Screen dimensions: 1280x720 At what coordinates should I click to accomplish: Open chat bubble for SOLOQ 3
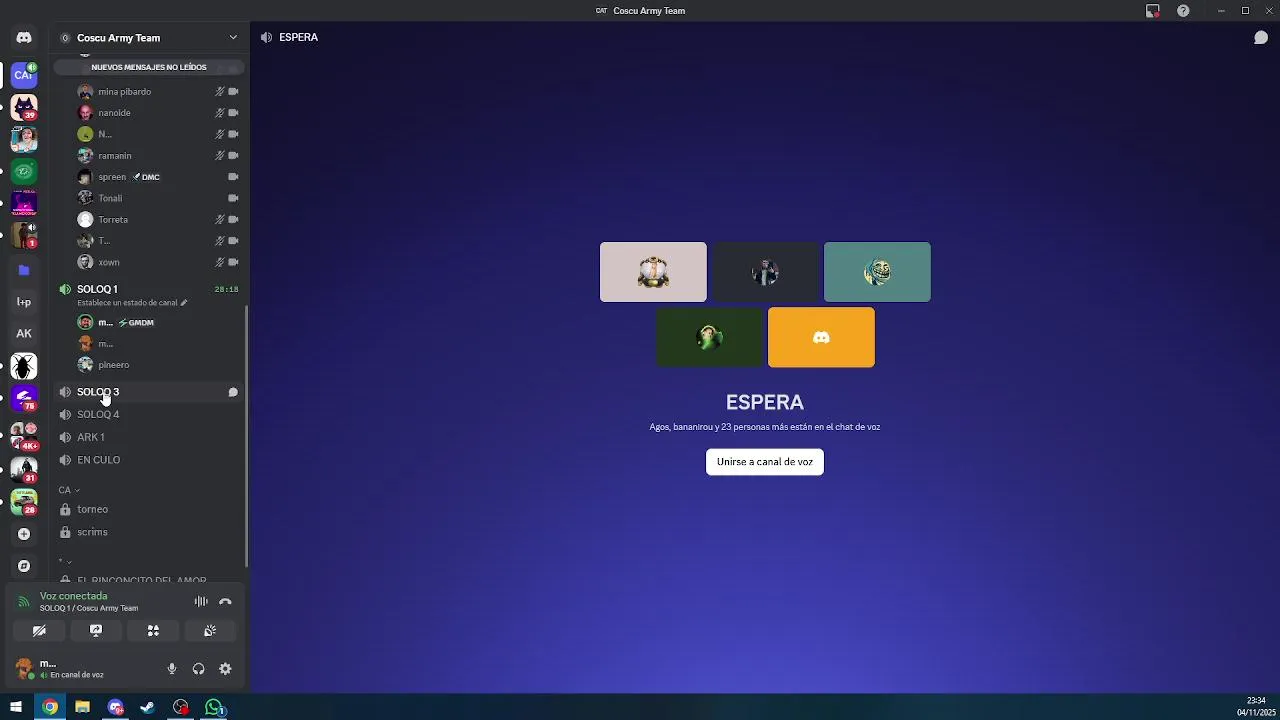tap(233, 392)
